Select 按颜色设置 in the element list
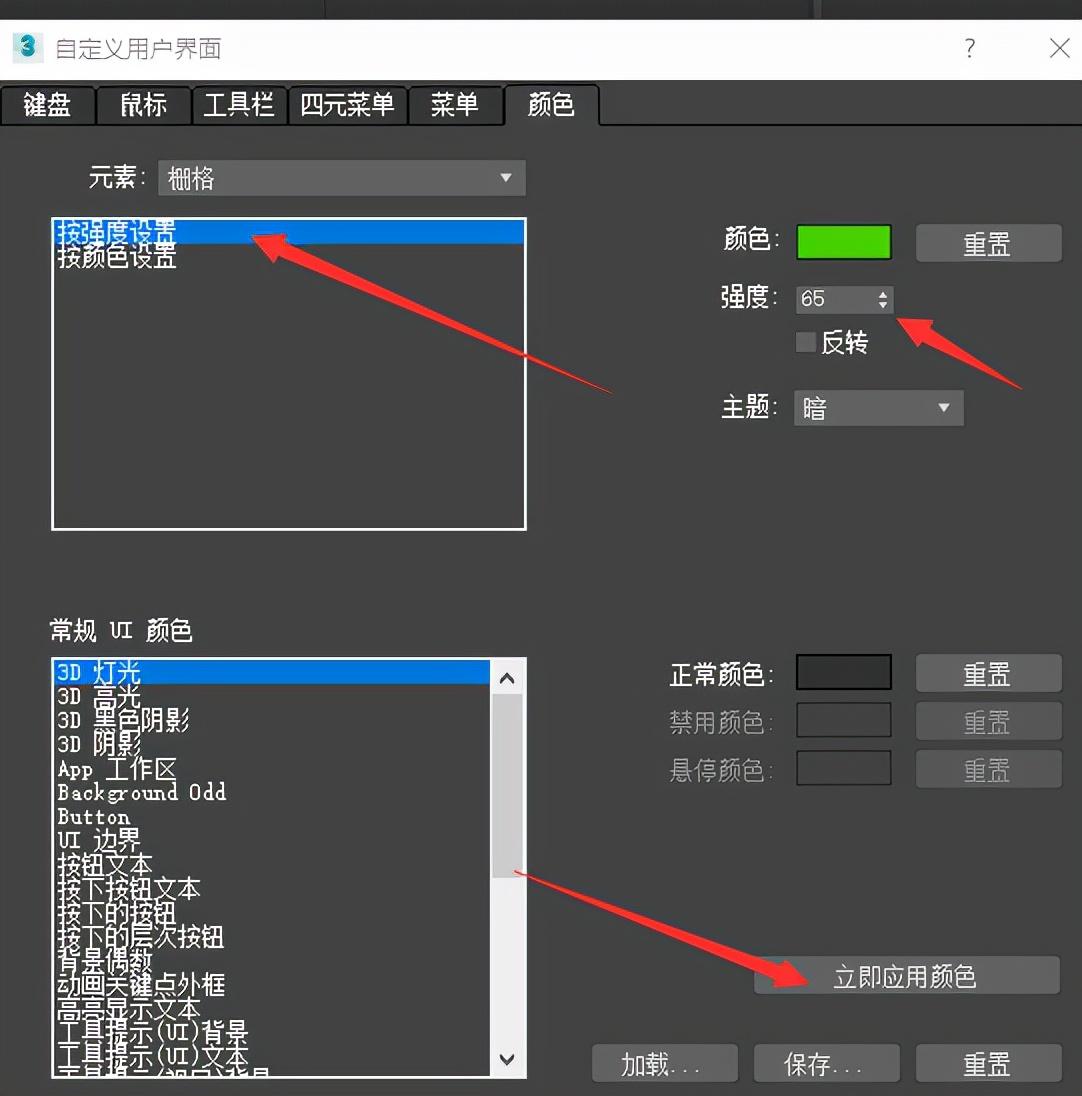This screenshot has height=1096, width=1082. (x=117, y=257)
